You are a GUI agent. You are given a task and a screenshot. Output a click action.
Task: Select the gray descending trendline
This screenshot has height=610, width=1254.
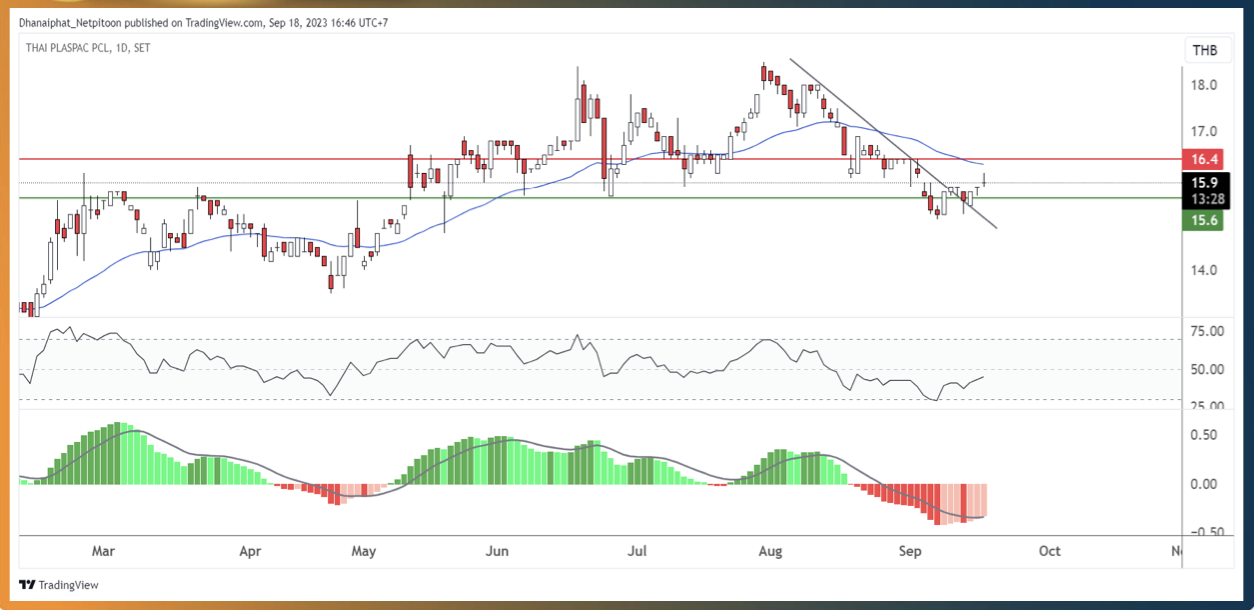[x=893, y=144]
